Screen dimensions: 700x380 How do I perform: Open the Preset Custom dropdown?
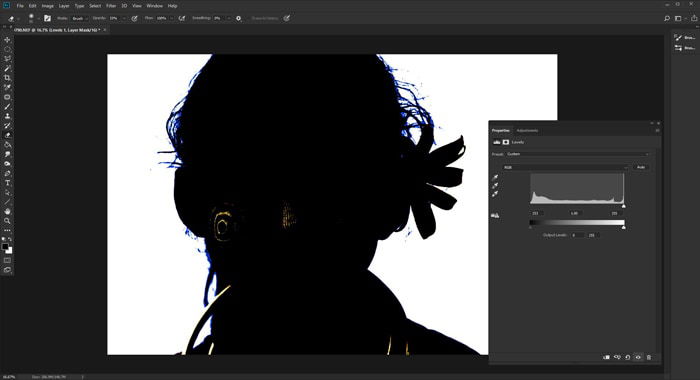(x=578, y=154)
